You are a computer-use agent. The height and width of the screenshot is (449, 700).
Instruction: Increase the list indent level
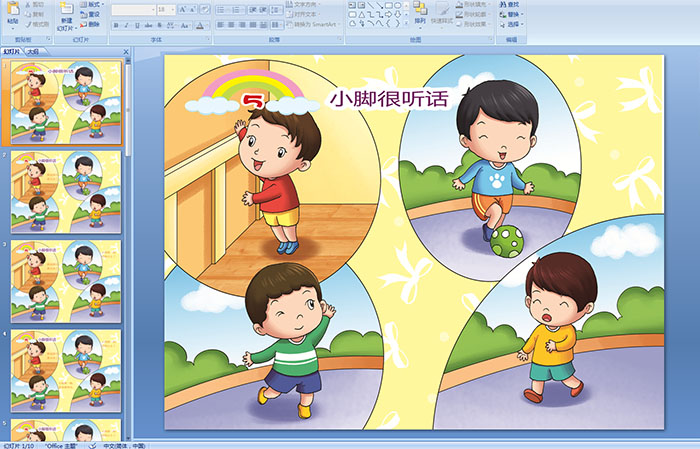263,10
